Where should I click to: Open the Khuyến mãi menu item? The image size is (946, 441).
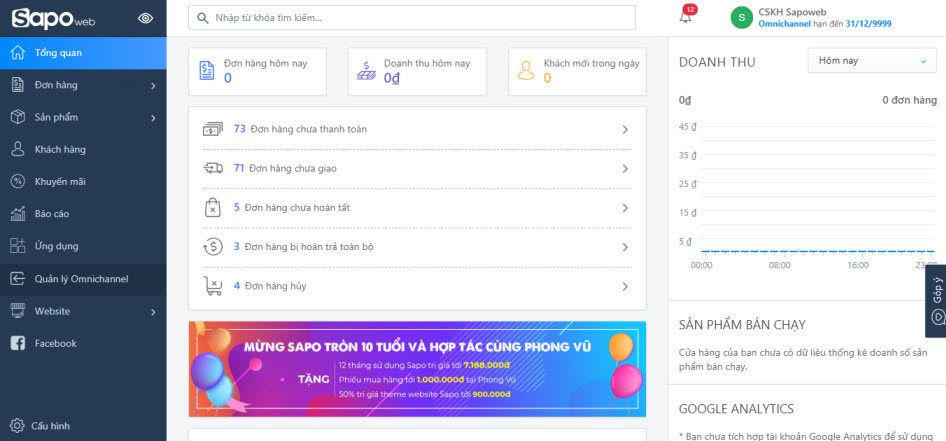(83, 182)
